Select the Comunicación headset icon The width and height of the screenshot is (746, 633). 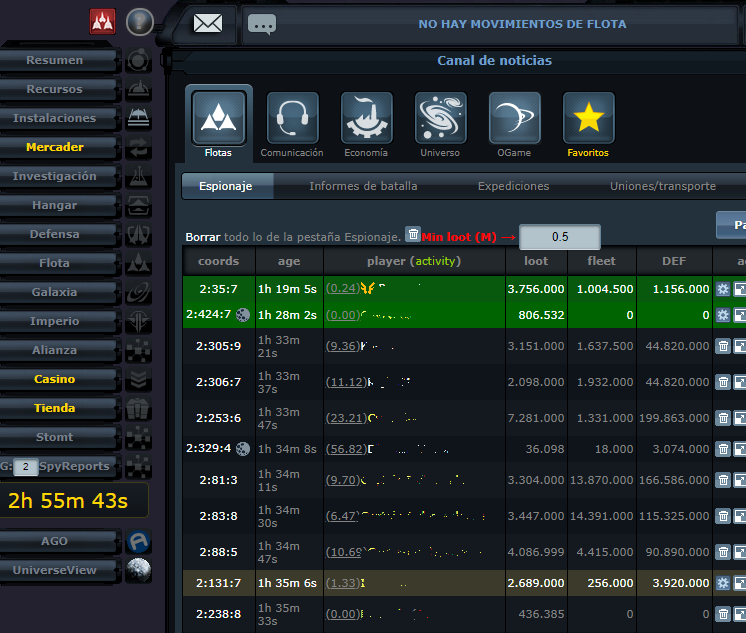(292, 119)
